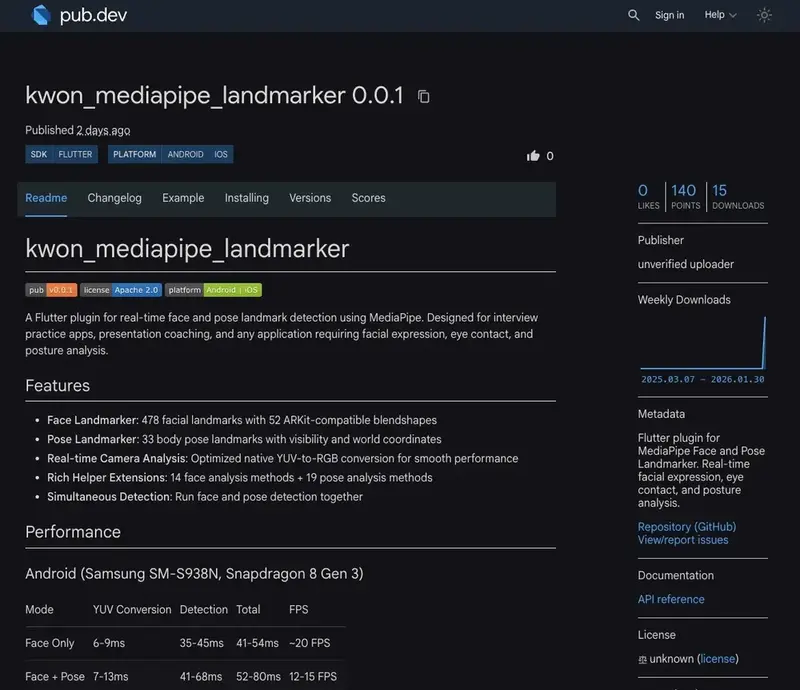
Task: Open the Repository (GitHub) link
Action: (687, 527)
